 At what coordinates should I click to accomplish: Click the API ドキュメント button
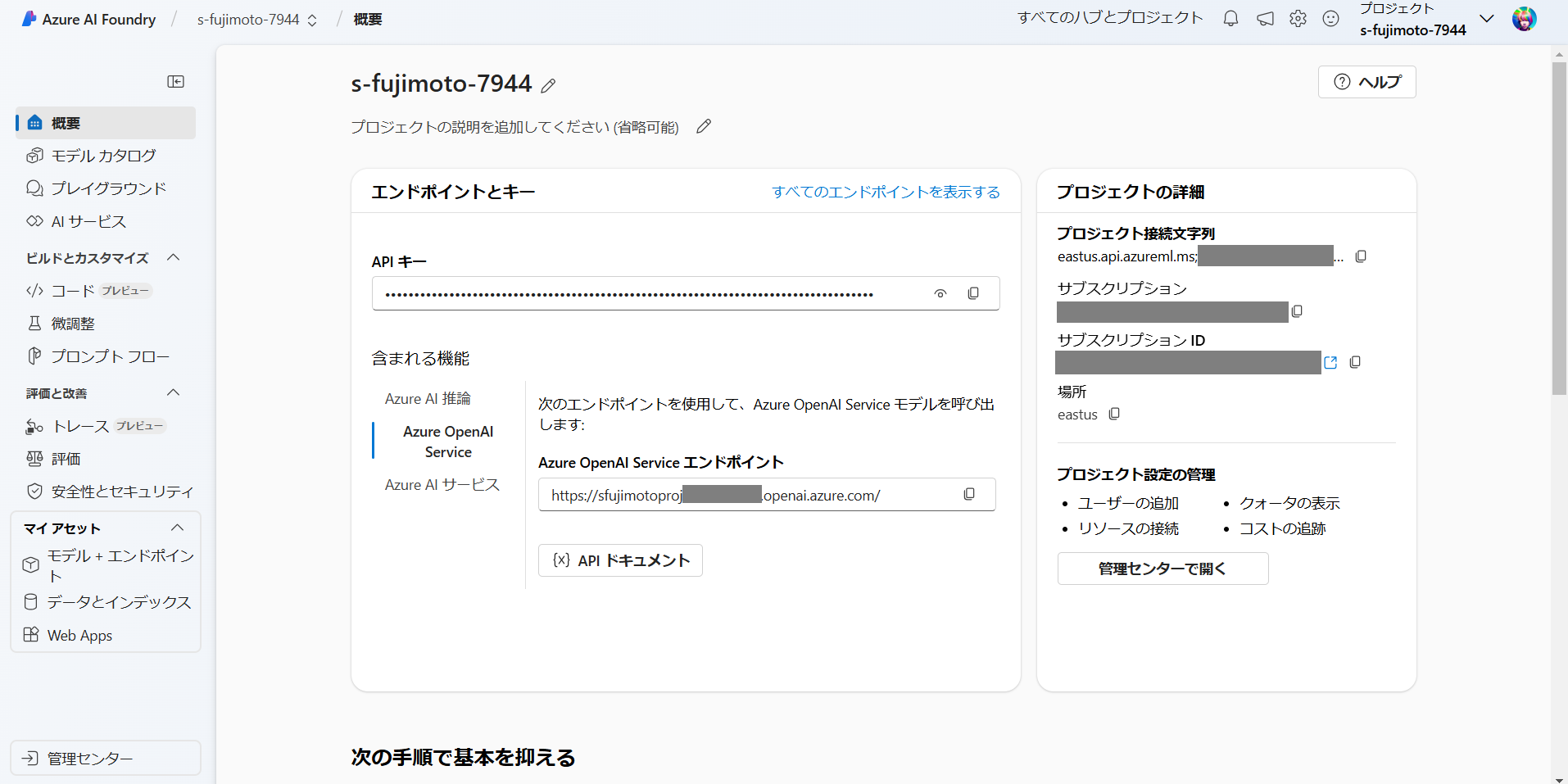(620, 560)
